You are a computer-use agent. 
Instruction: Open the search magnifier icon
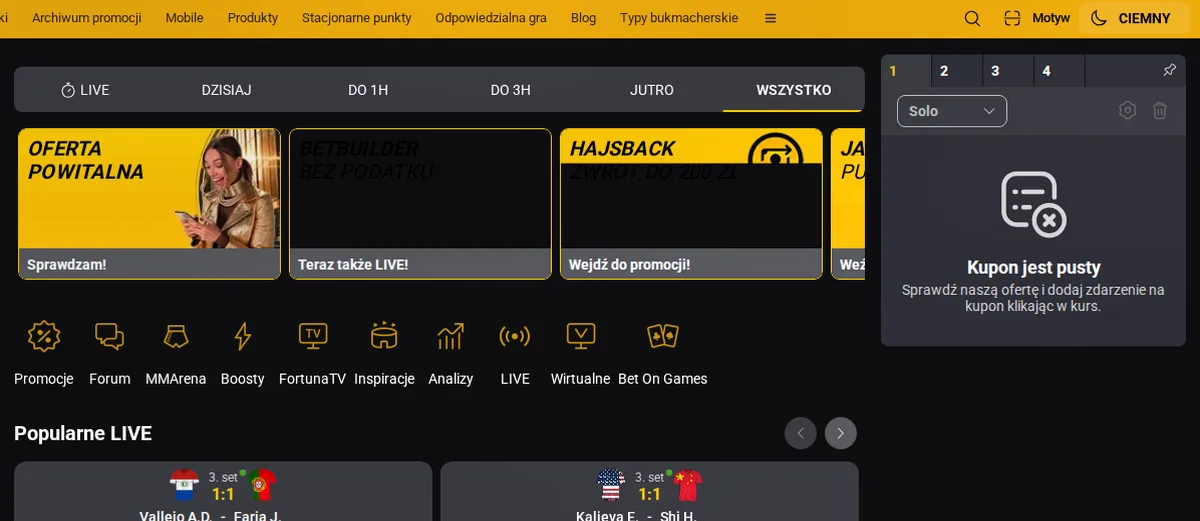(x=972, y=18)
